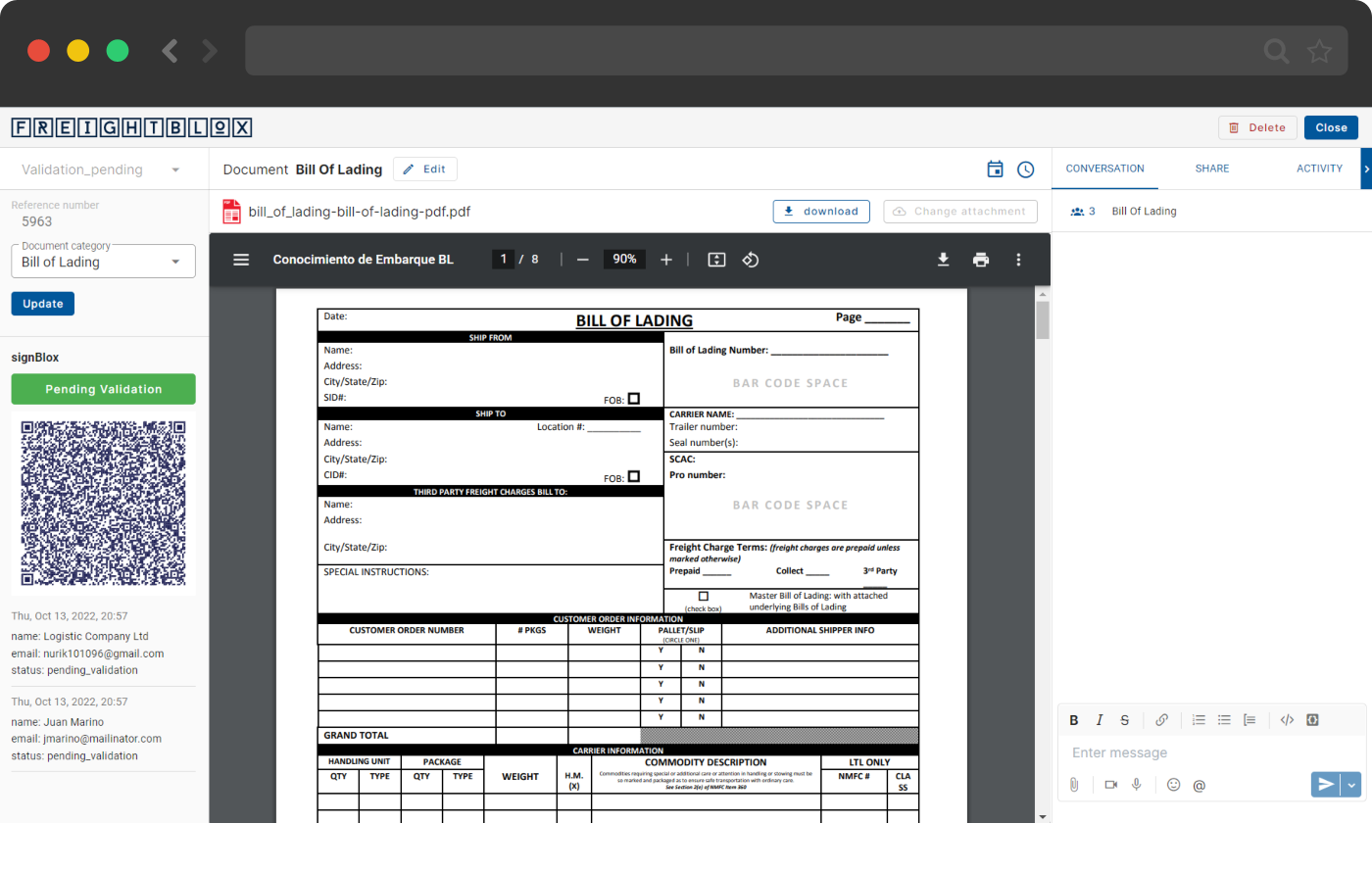Go forward with browser forward arrow
Image resolution: width=1372 pixels, height=872 pixels.
(x=210, y=51)
